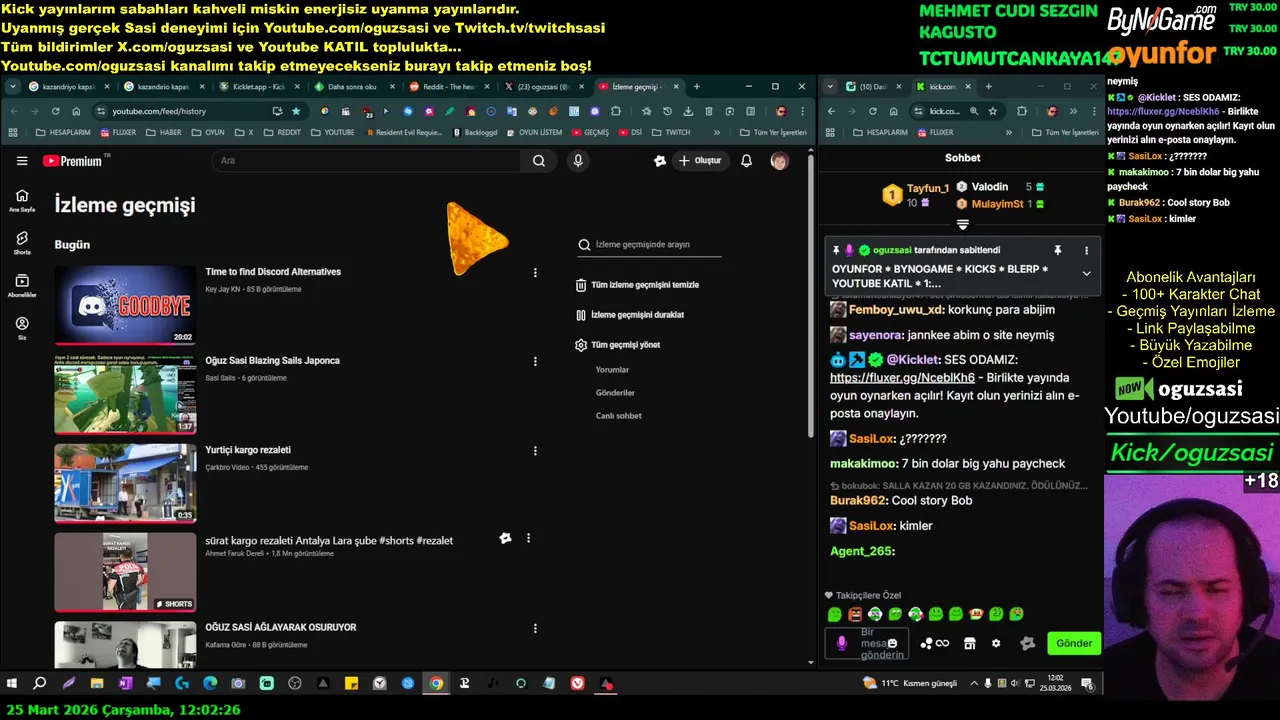Open options for Oğuz Sasi Blazing Sails Japonca
This screenshot has width=1280, height=720.
(535, 361)
